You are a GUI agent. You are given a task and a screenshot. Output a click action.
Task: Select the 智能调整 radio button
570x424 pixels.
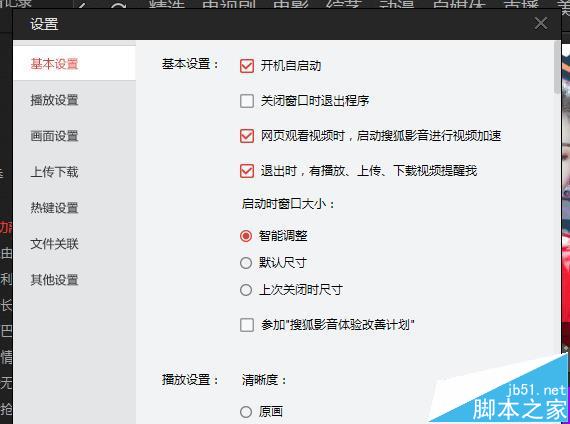[246, 236]
